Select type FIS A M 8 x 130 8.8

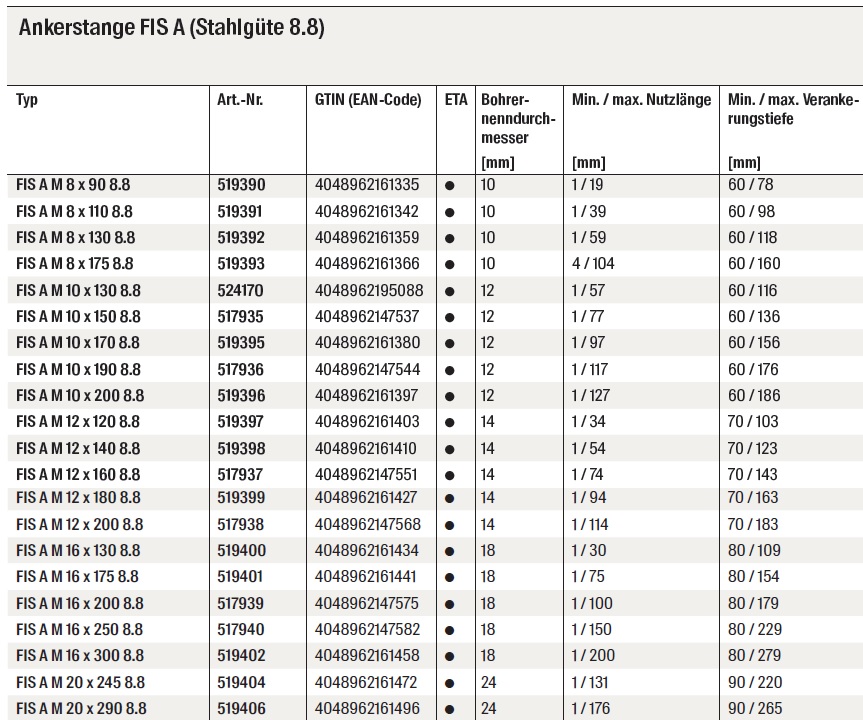[75, 237]
